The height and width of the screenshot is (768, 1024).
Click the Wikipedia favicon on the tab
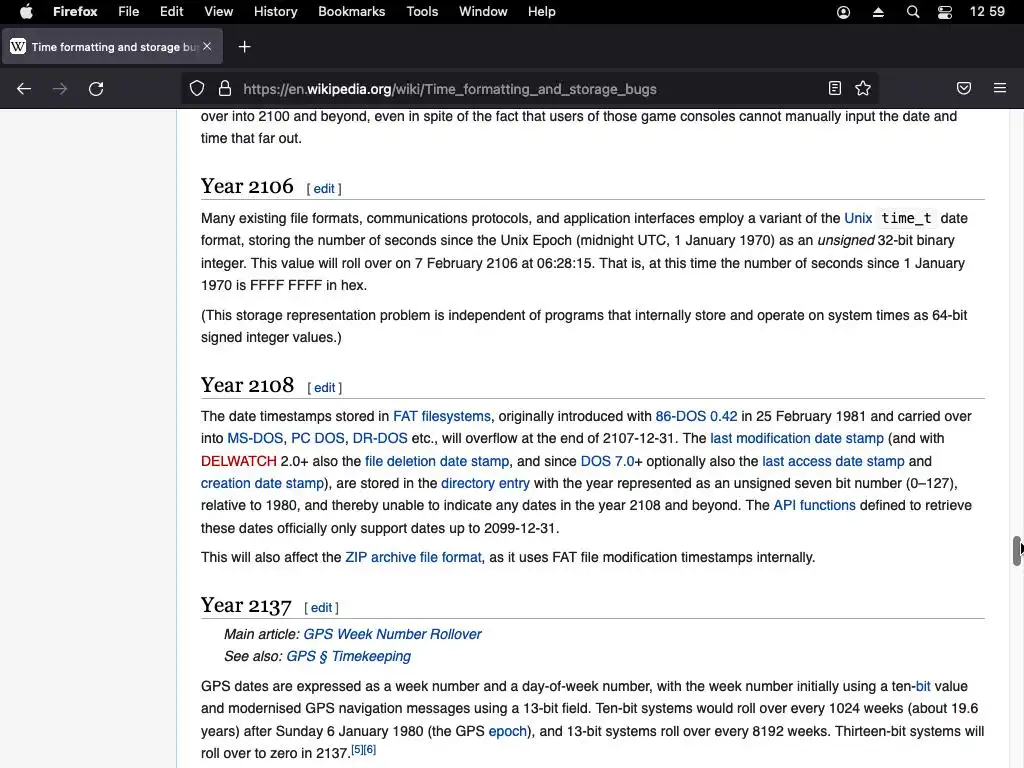coord(18,46)
